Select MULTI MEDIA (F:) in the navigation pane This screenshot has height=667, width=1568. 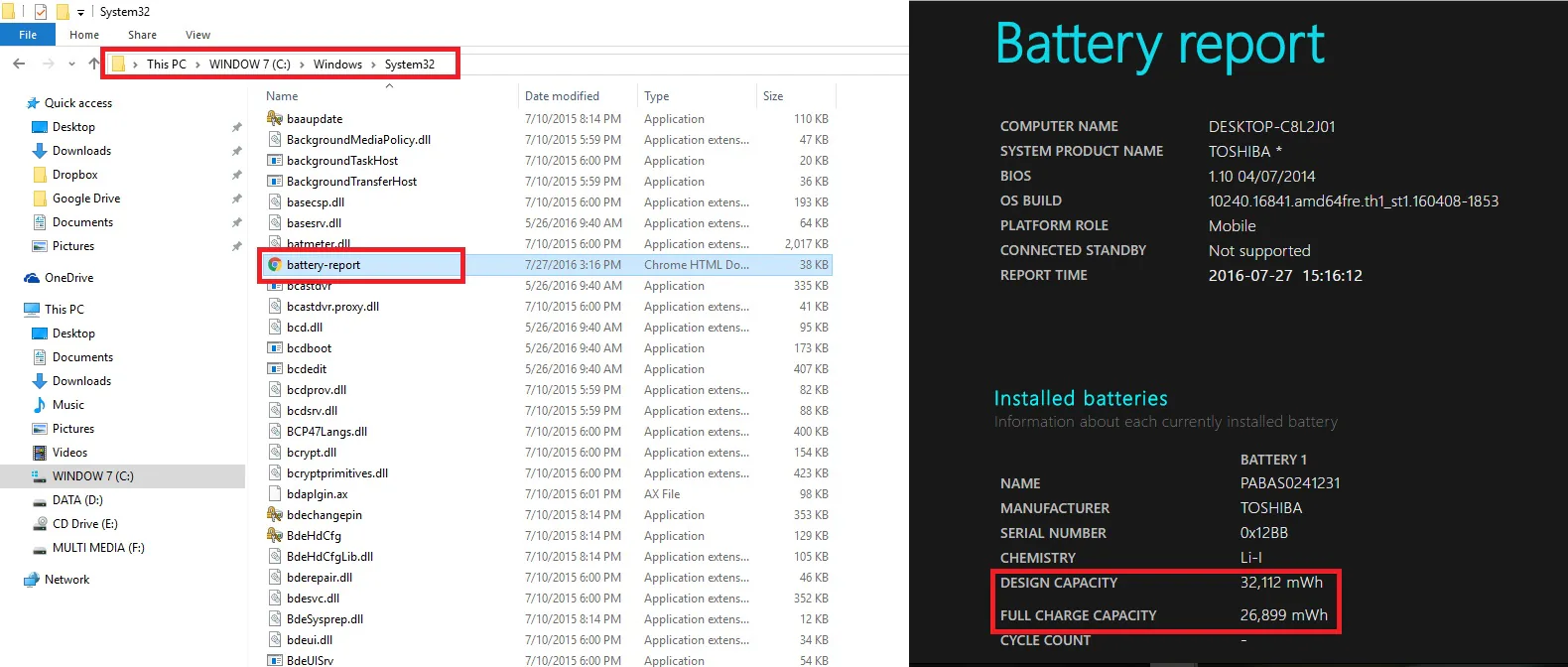coord(98,548)
